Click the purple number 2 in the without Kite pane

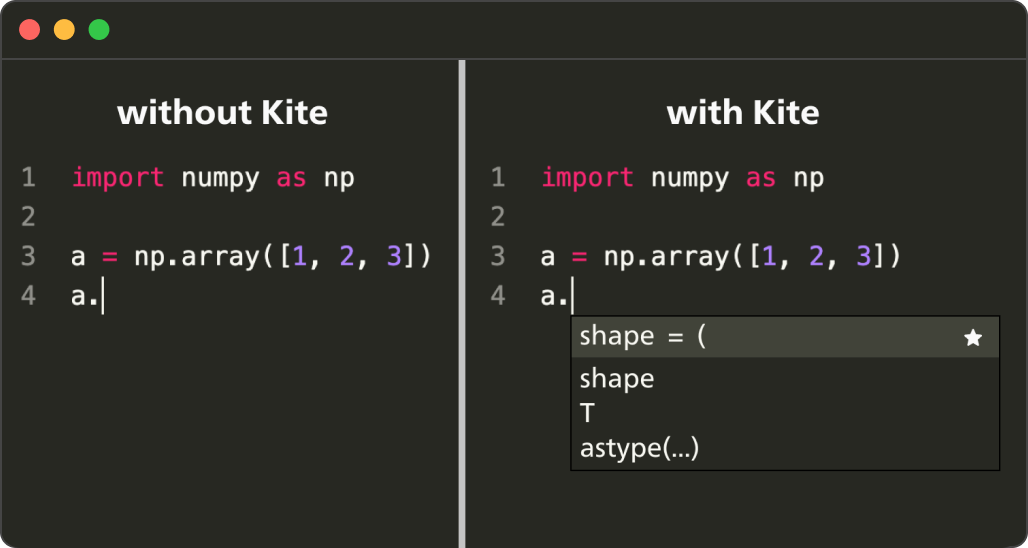(x=346, y=257)
